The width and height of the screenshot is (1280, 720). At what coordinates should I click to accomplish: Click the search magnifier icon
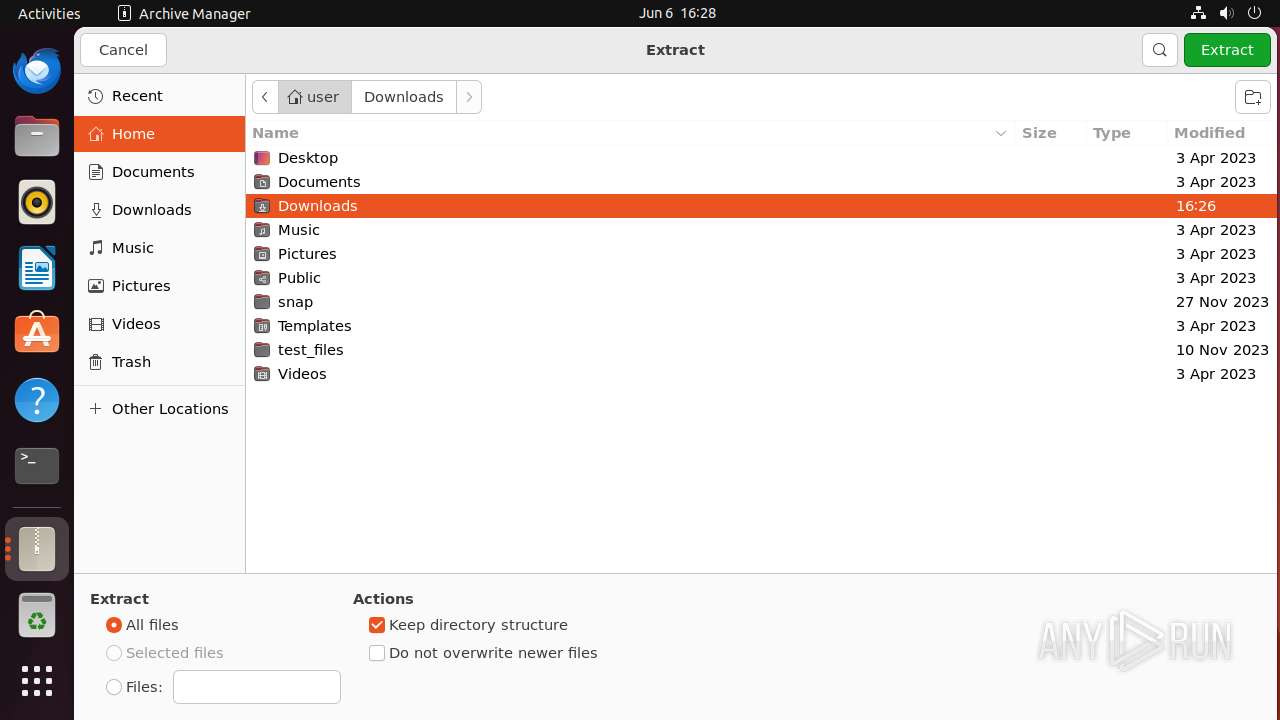pos(1160,50)
